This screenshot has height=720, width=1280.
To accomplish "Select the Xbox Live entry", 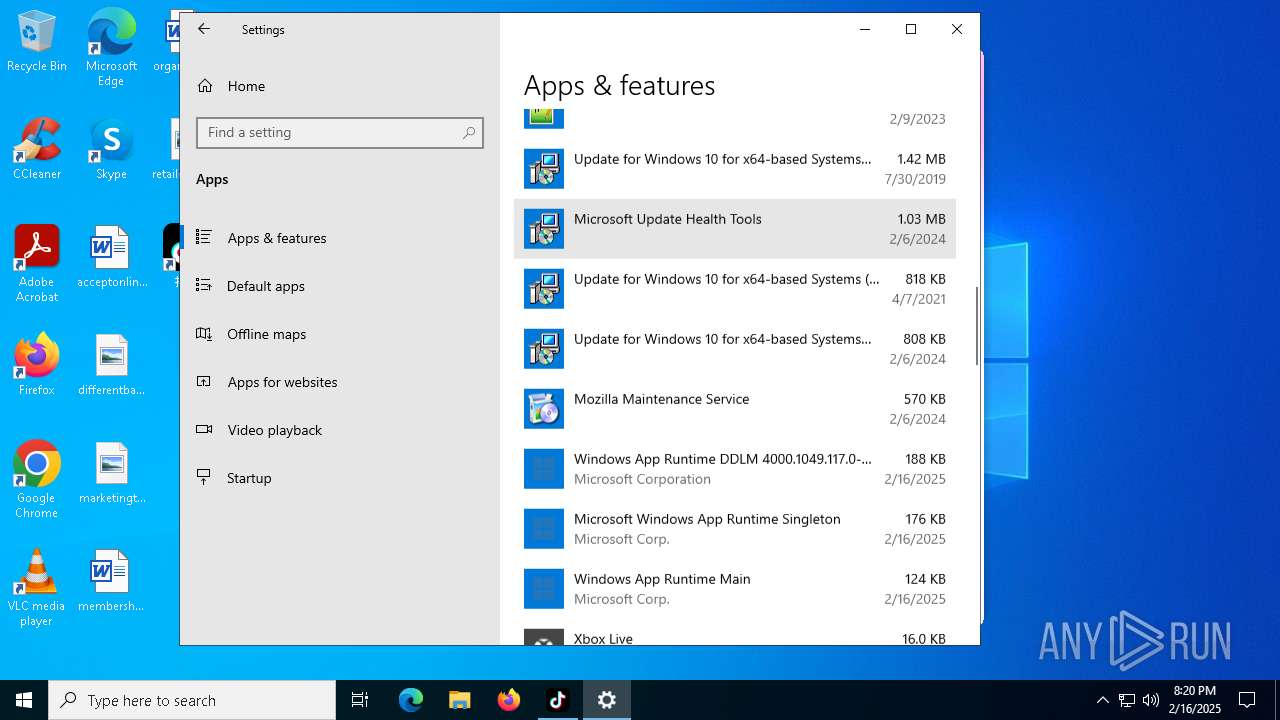I will pos(735,634).
